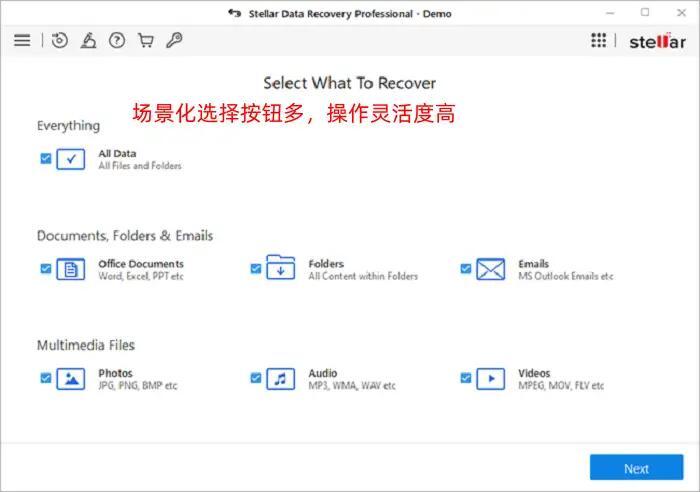
Task: Click the title bar app icon
Action: click(235, 13)
